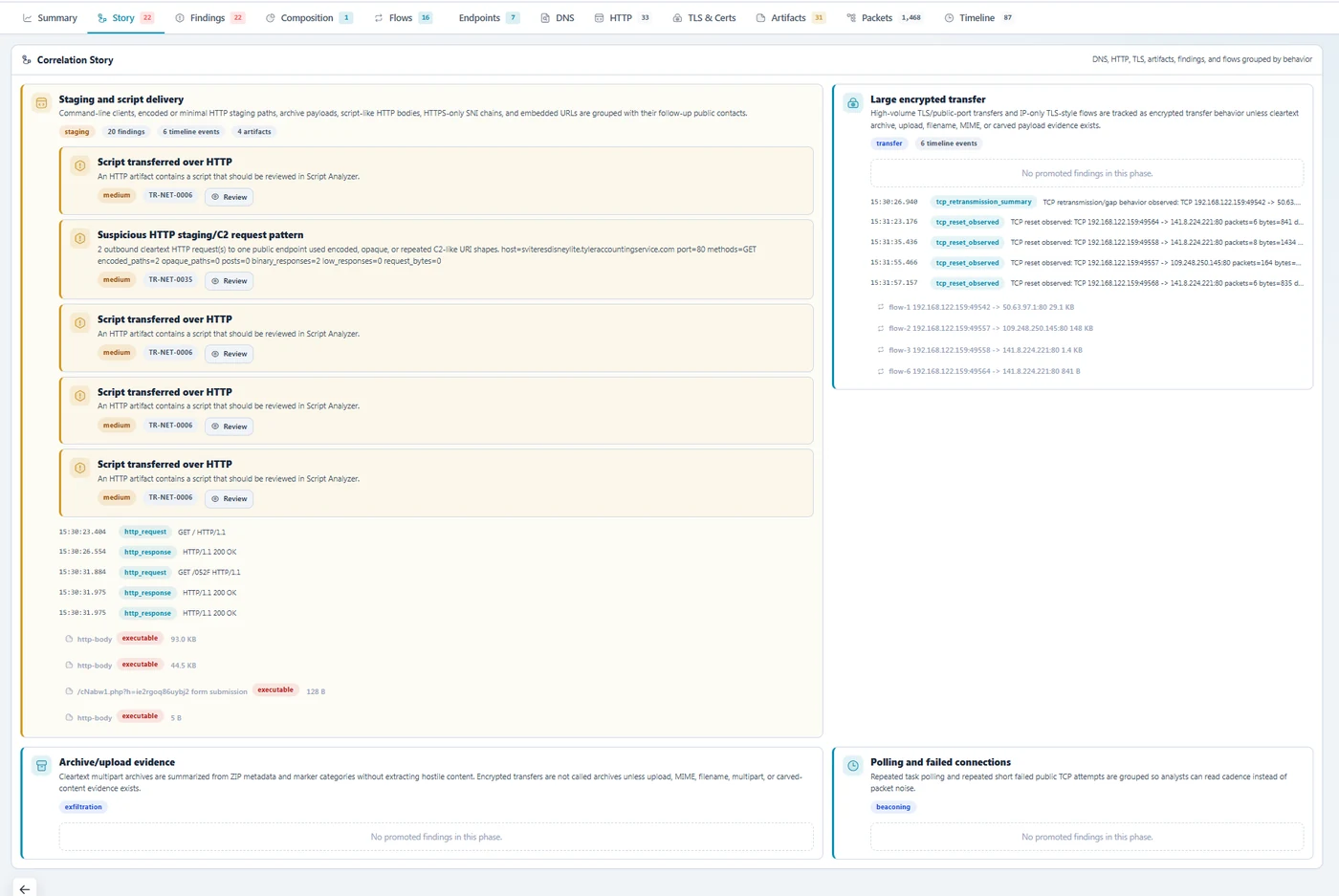1339x896 pixels.
Task: Open the Composition tab
Action: [309, 18]
